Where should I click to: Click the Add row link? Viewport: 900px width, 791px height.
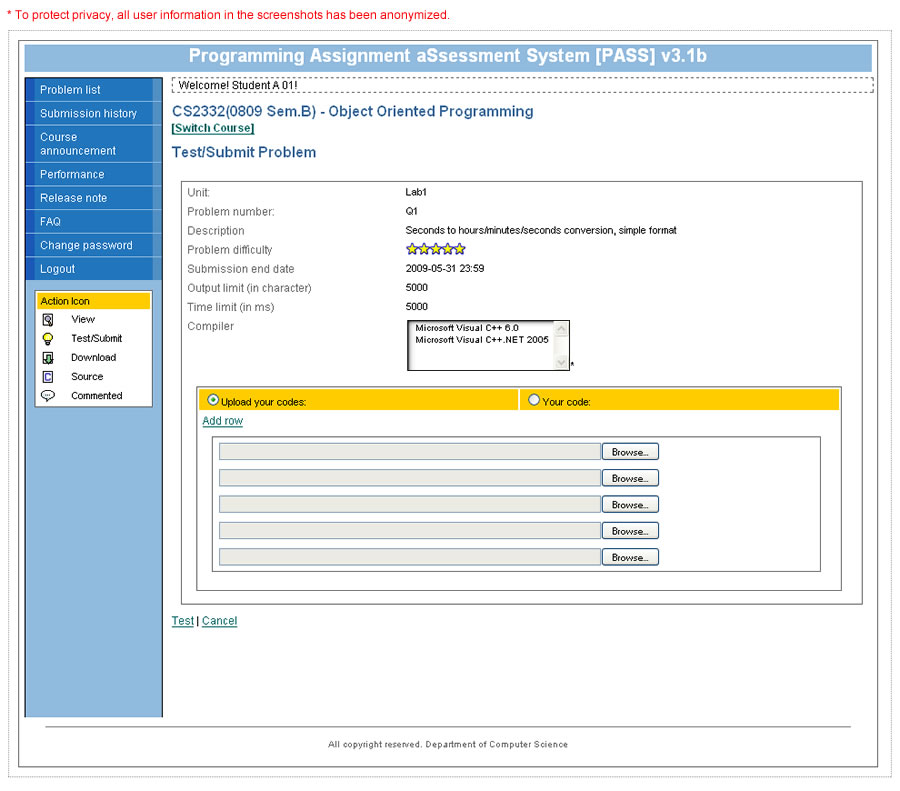222,422
